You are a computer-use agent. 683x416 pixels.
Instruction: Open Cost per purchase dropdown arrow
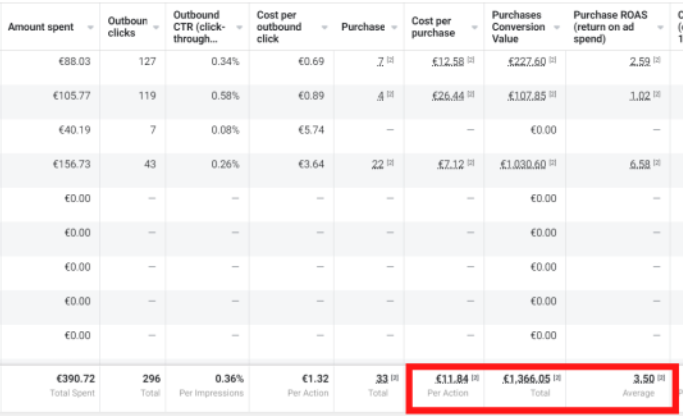point(474,27)
